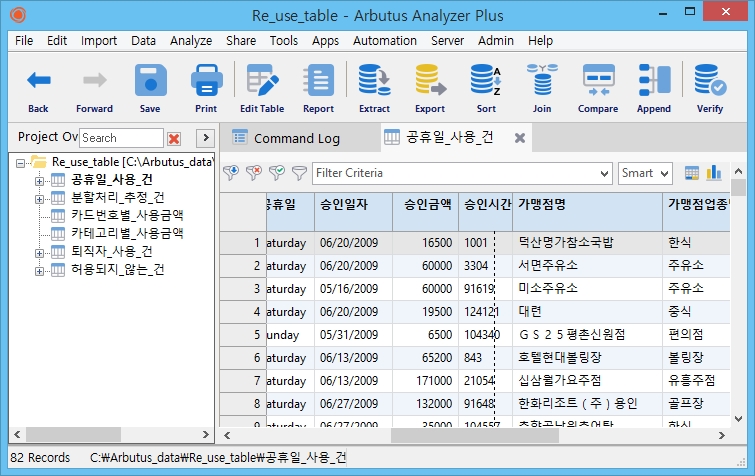Click the table icon of 카드번호별_사용금액

(x=58, y=216)
